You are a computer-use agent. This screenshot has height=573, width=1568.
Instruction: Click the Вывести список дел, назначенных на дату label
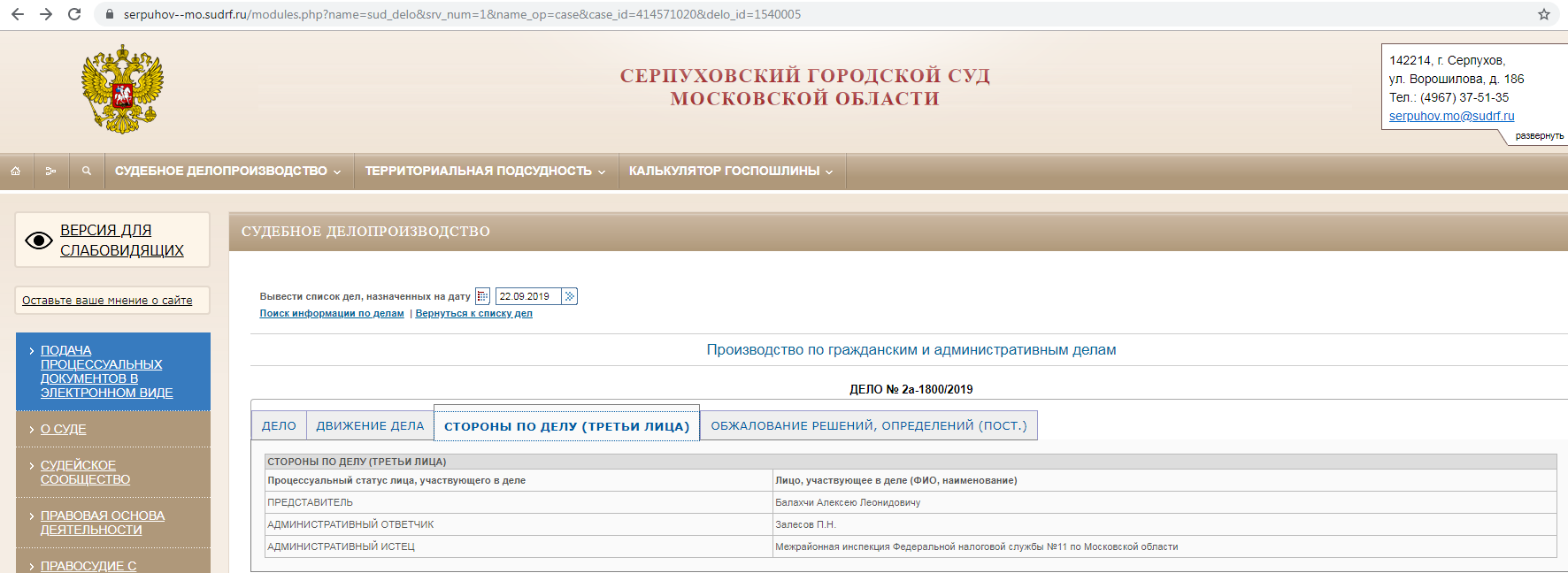coord(365,296)
